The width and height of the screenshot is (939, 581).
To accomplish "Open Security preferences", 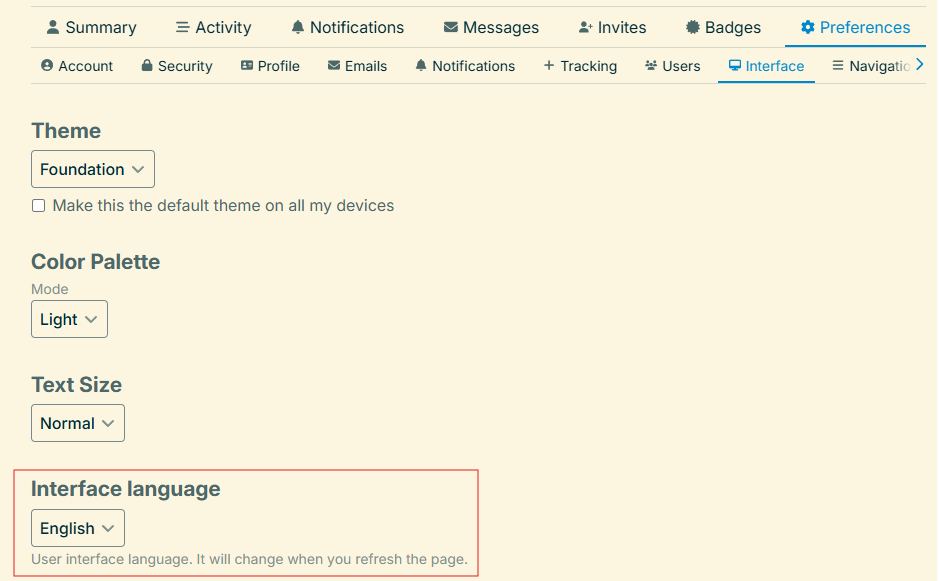I will coord(177,66).
